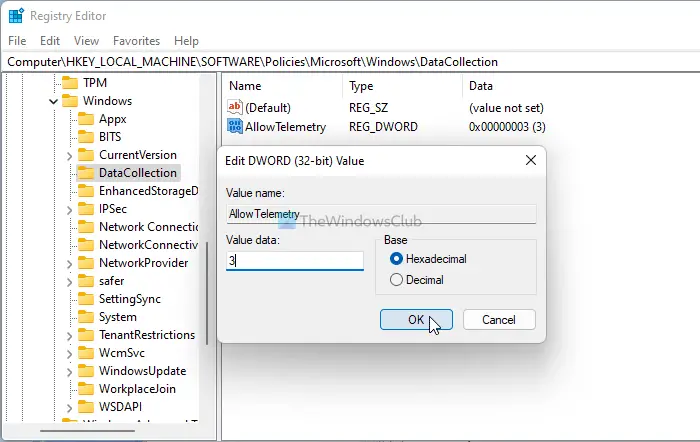Collapse the Windows tree node
The height and width of the screenshot is (442, 700).
[54, 101]
